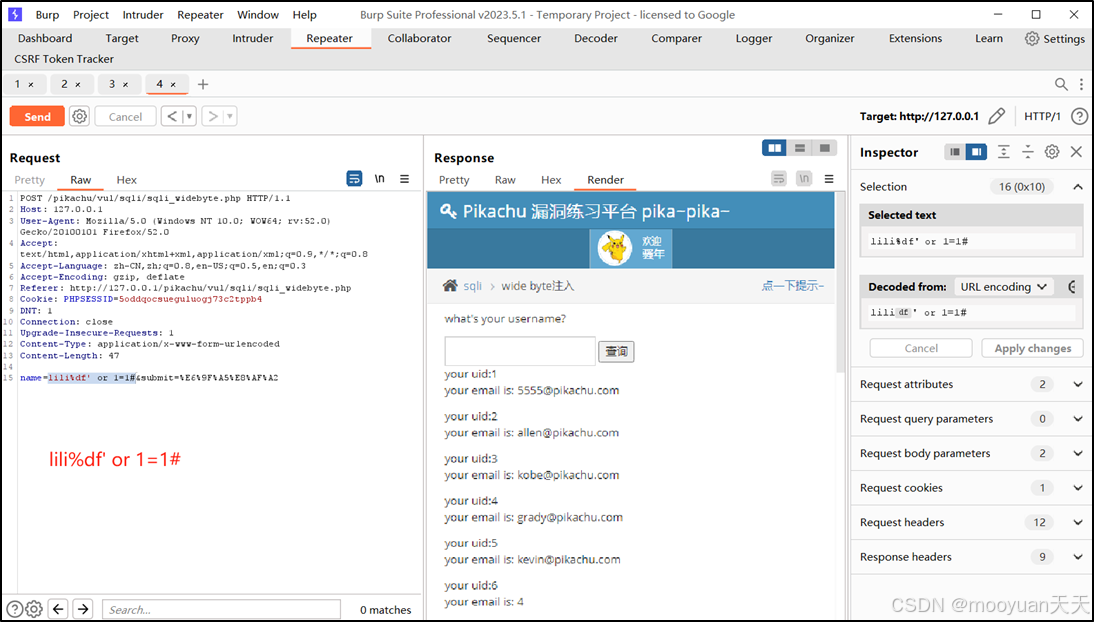The width and height of the screenshot is (1094, 622).
Task: Switch to Repeater tab 2
Action: click(x=64, y=84)
